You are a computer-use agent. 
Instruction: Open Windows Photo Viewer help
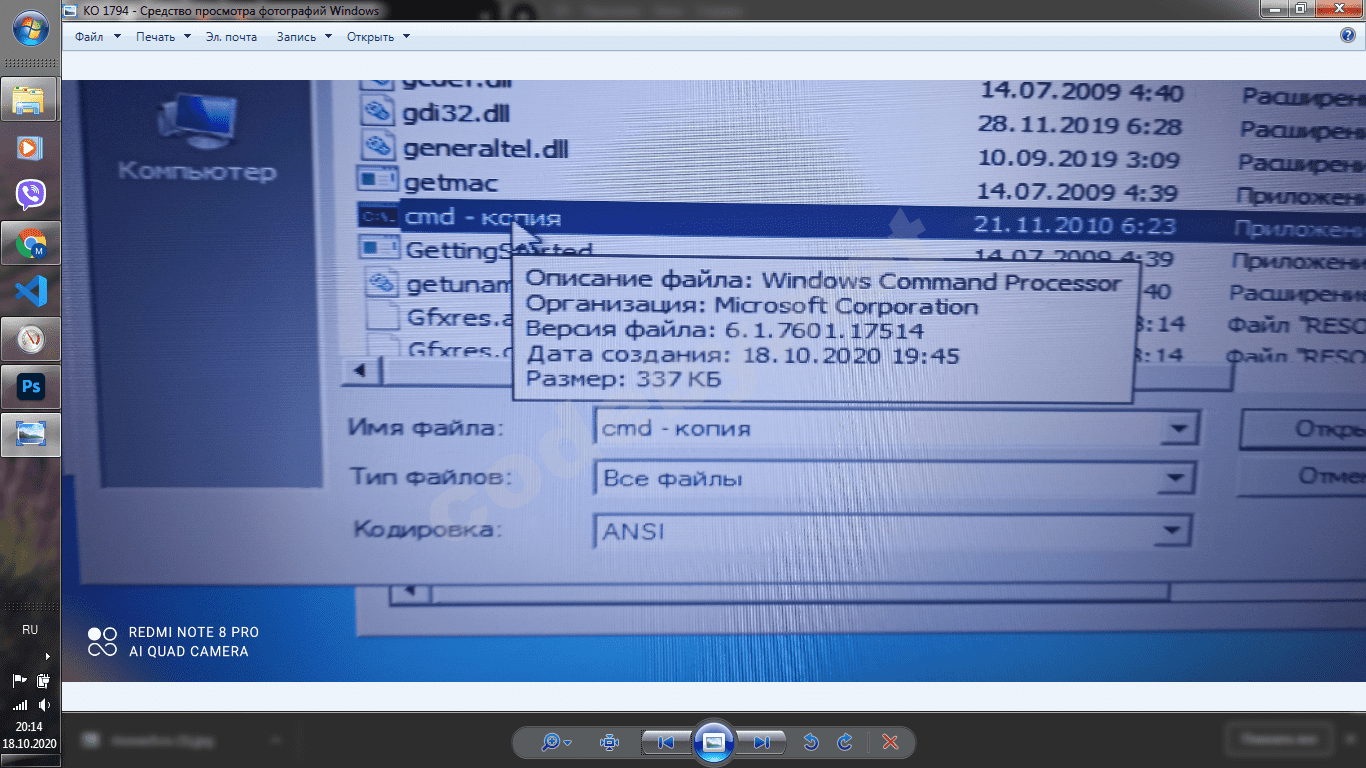point(1346,36)
